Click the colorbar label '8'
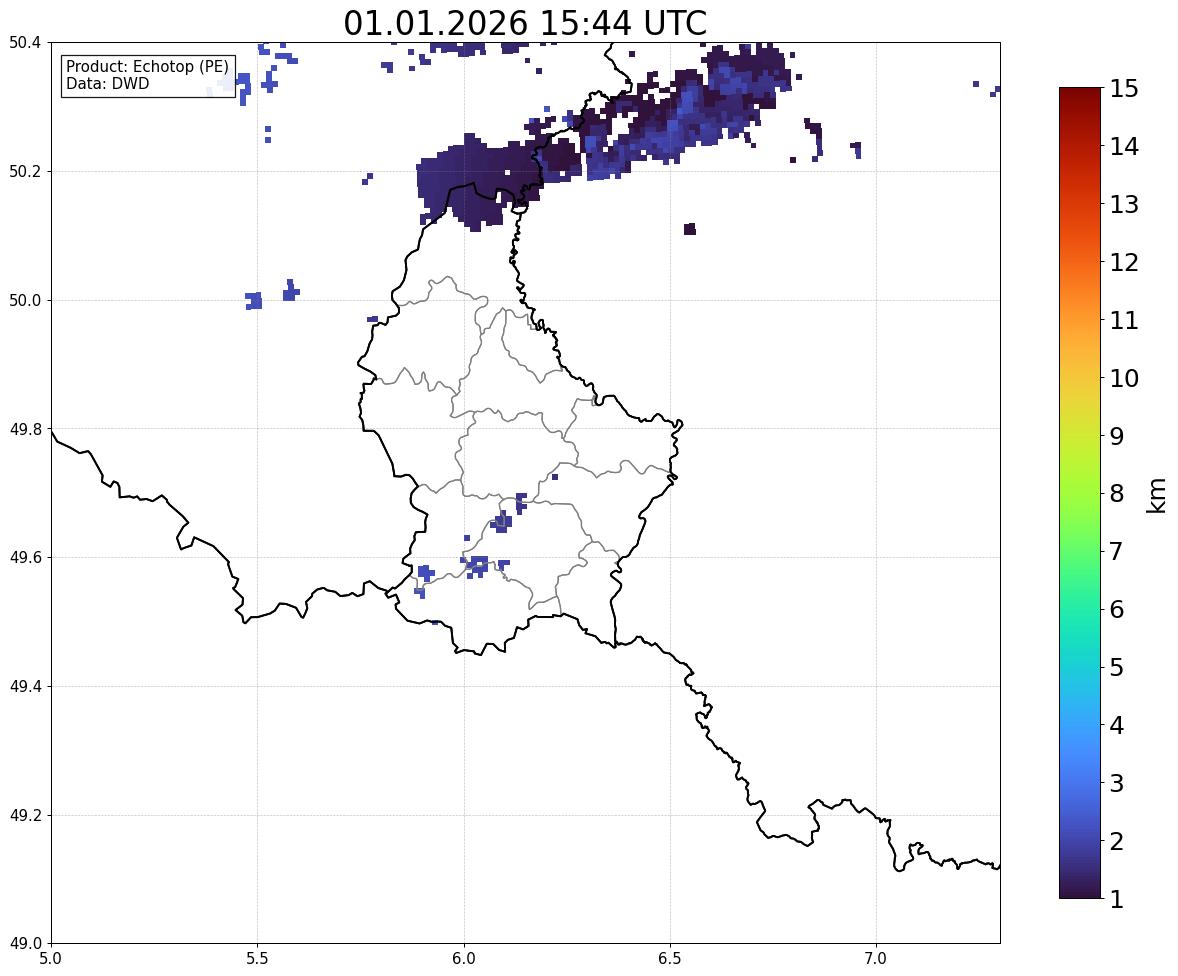The image size is (1178, 976). point(1117,494)
